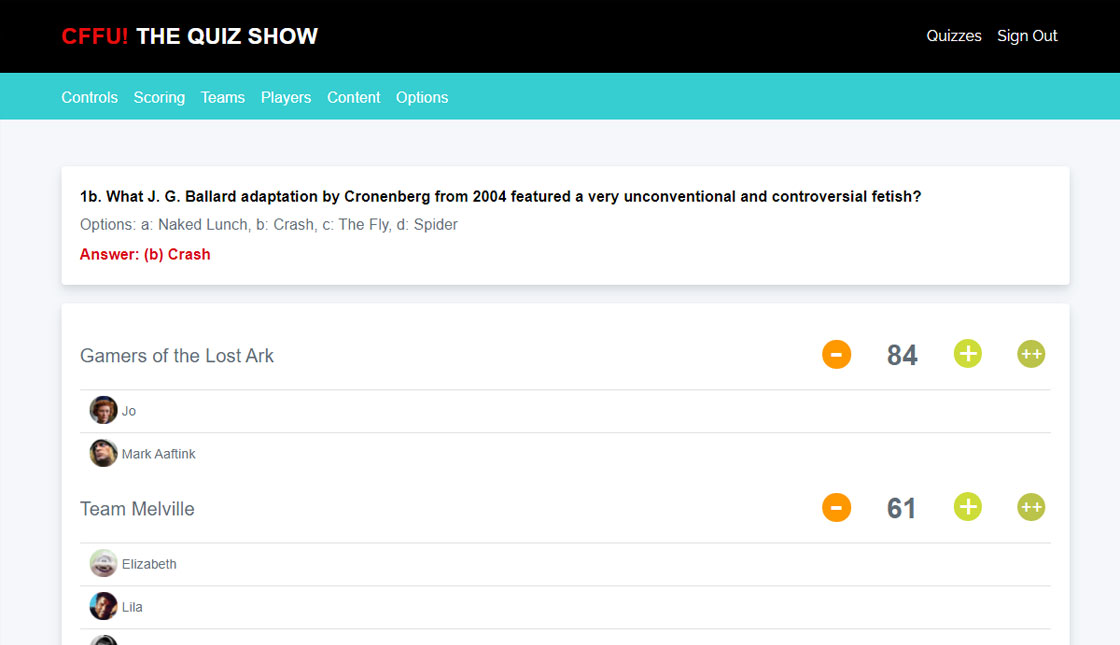The image size is (1120, 645).
Task: Open the Controls menu item
Action: coord(89,97)
